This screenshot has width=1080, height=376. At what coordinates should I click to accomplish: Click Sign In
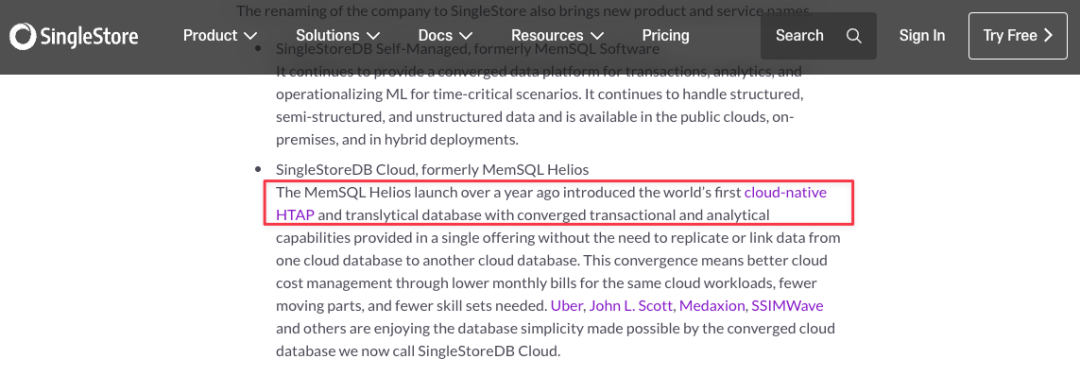(922, 35)
